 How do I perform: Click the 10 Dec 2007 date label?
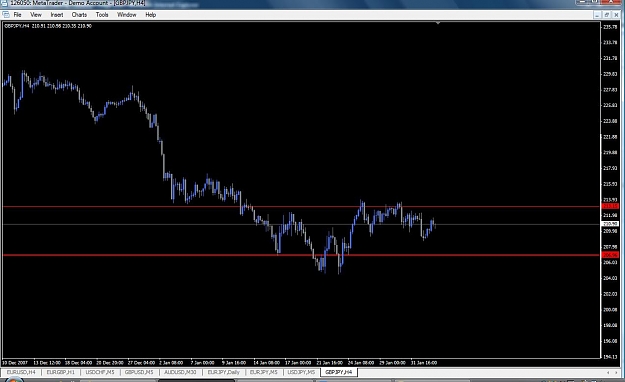pyautogui.click(x=15, y=363)
